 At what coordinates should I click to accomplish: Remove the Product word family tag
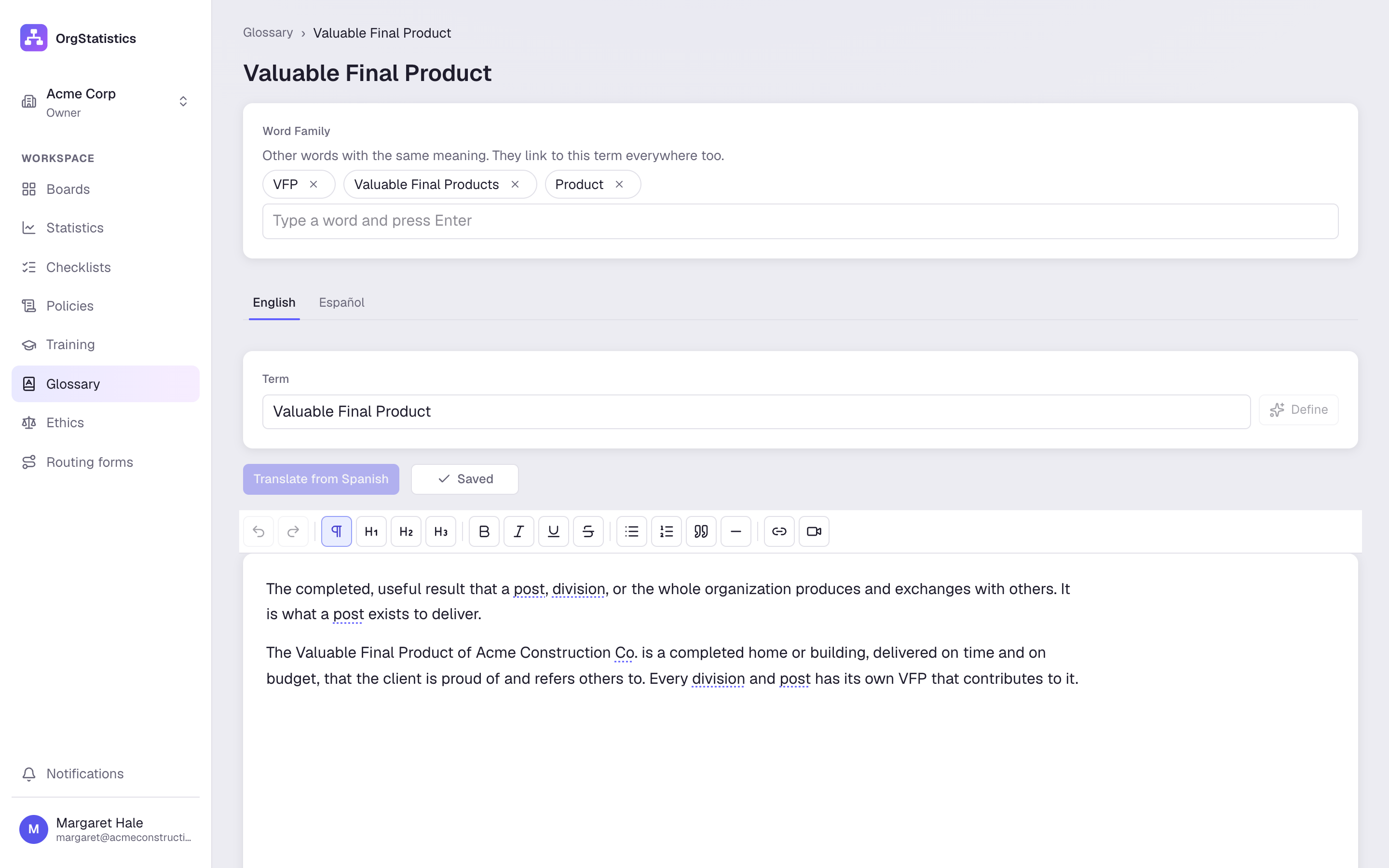pyautogui.click(x=619, y=184)
